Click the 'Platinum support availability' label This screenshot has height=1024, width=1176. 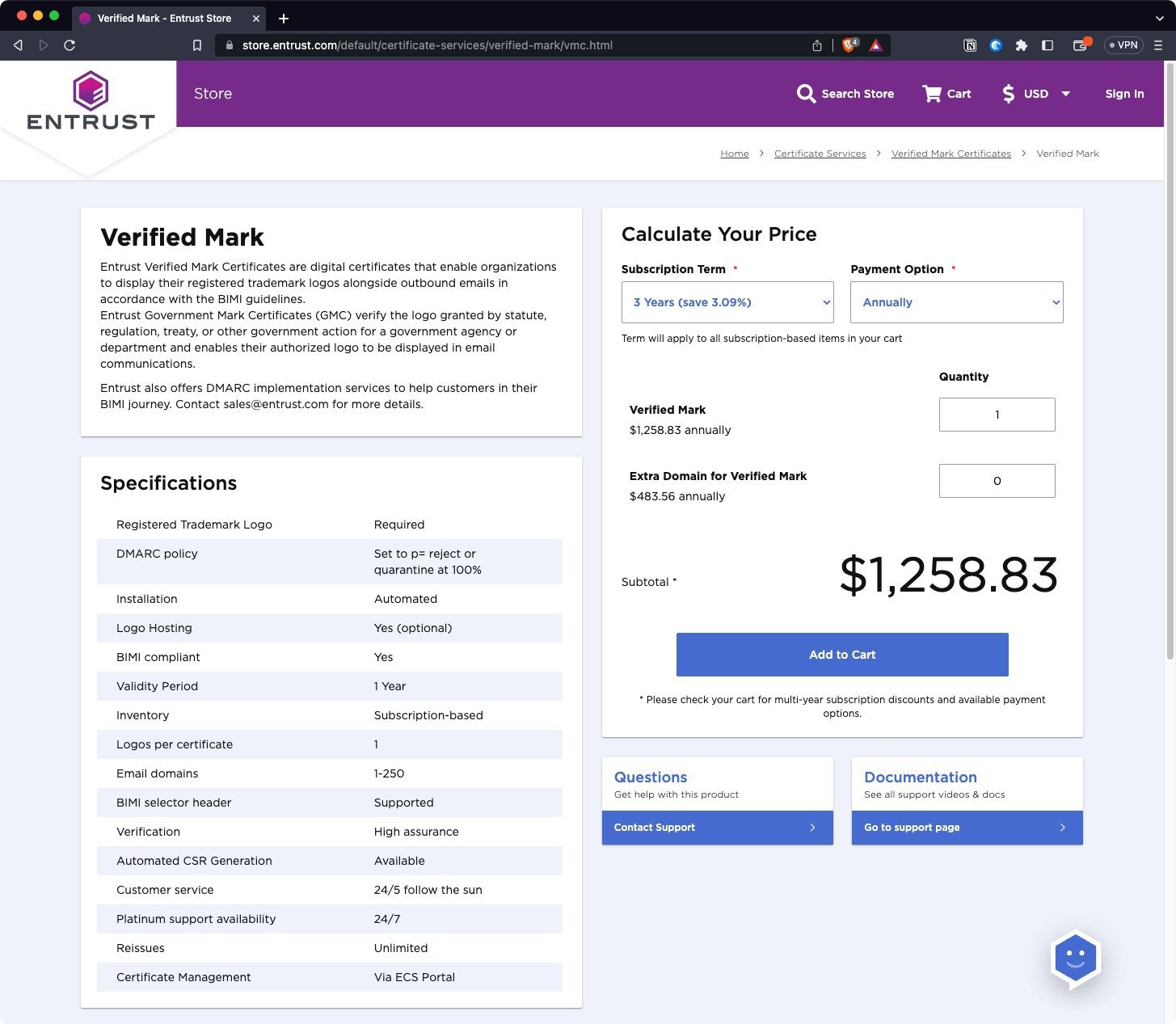click(x=196, y=919)
